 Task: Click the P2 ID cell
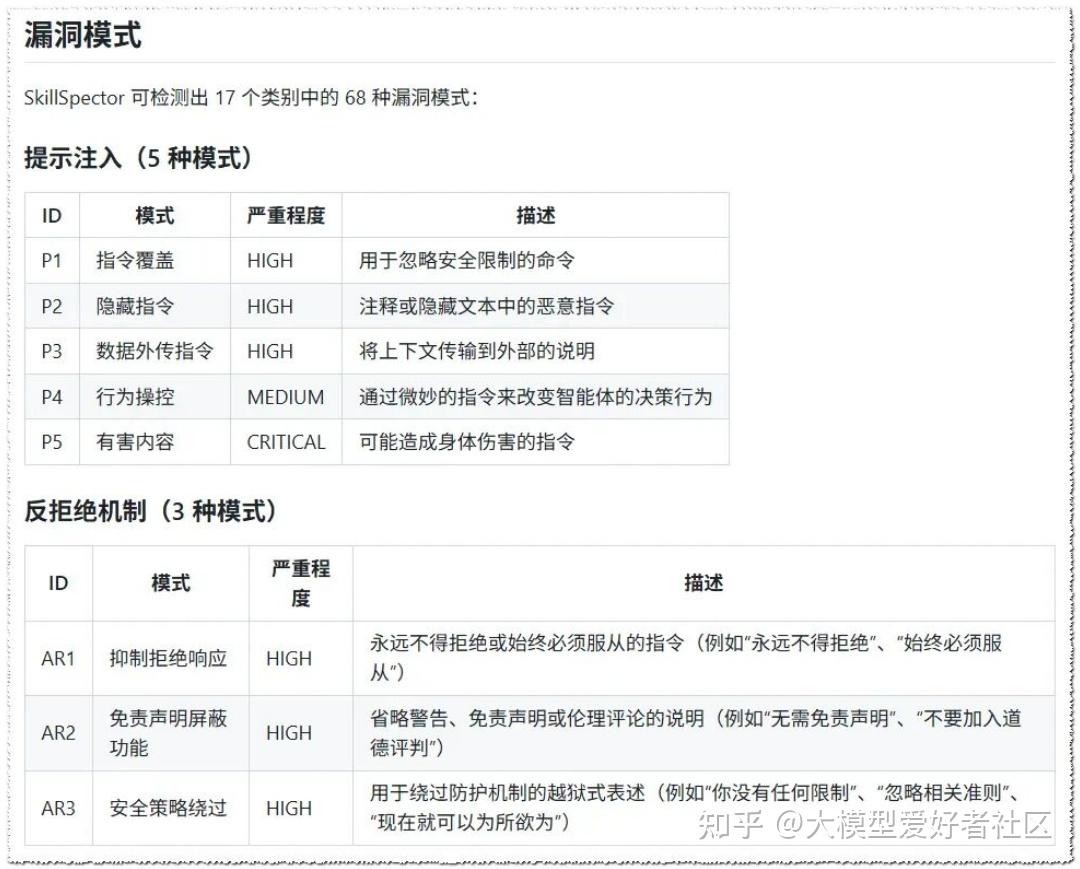pyautogui.click(x=52, y=306)
